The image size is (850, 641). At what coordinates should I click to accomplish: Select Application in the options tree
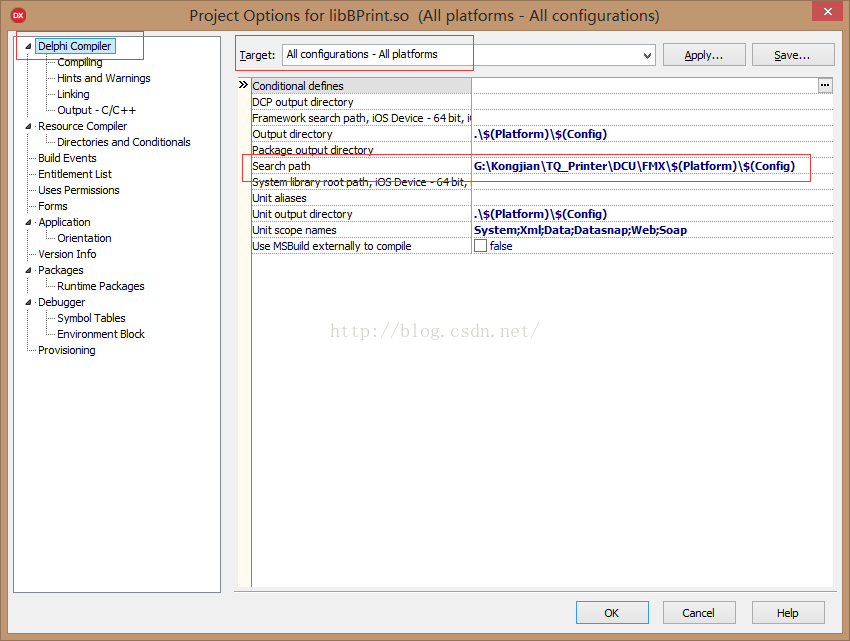click(x=64, y=222)
